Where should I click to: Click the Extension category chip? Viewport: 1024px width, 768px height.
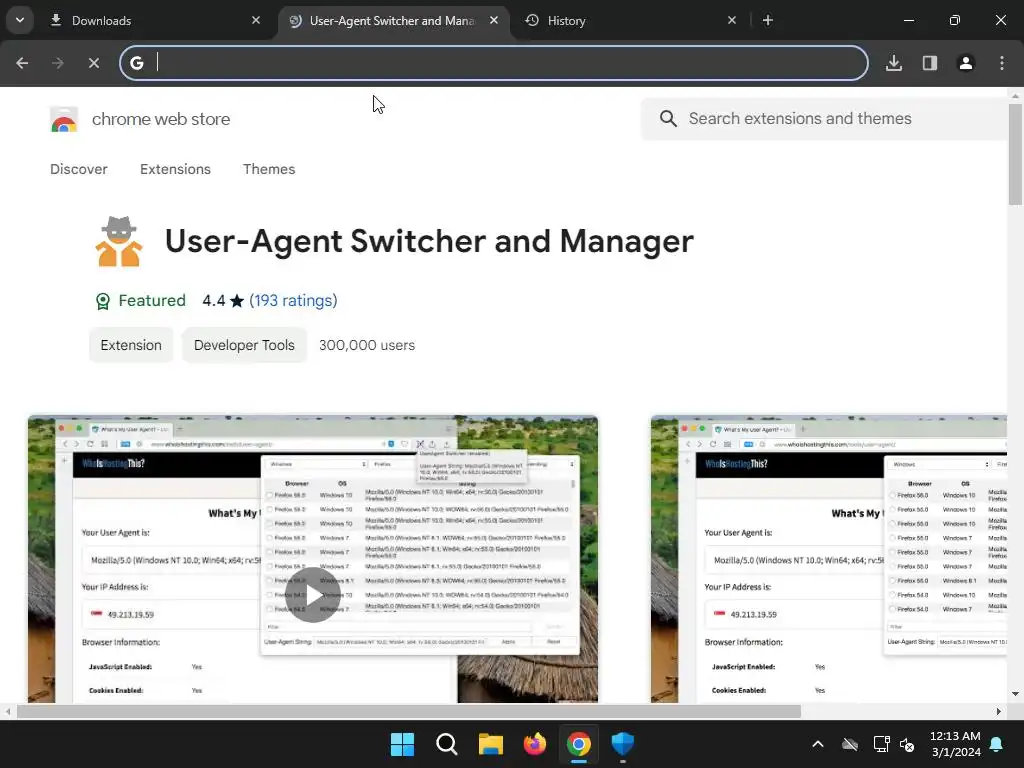tap(131, 345)
